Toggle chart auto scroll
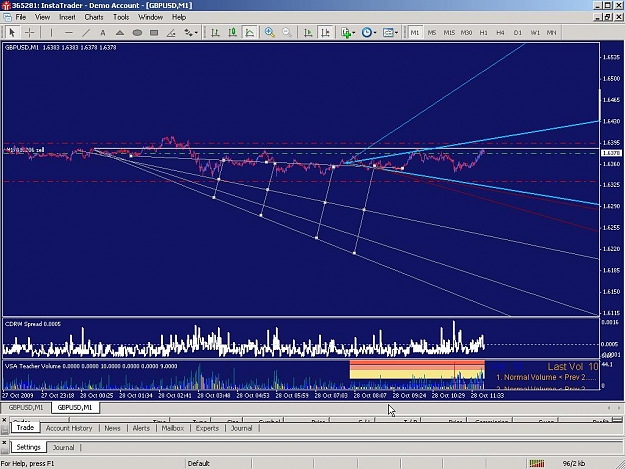The image size is (625, 469). tap(308, 33)
